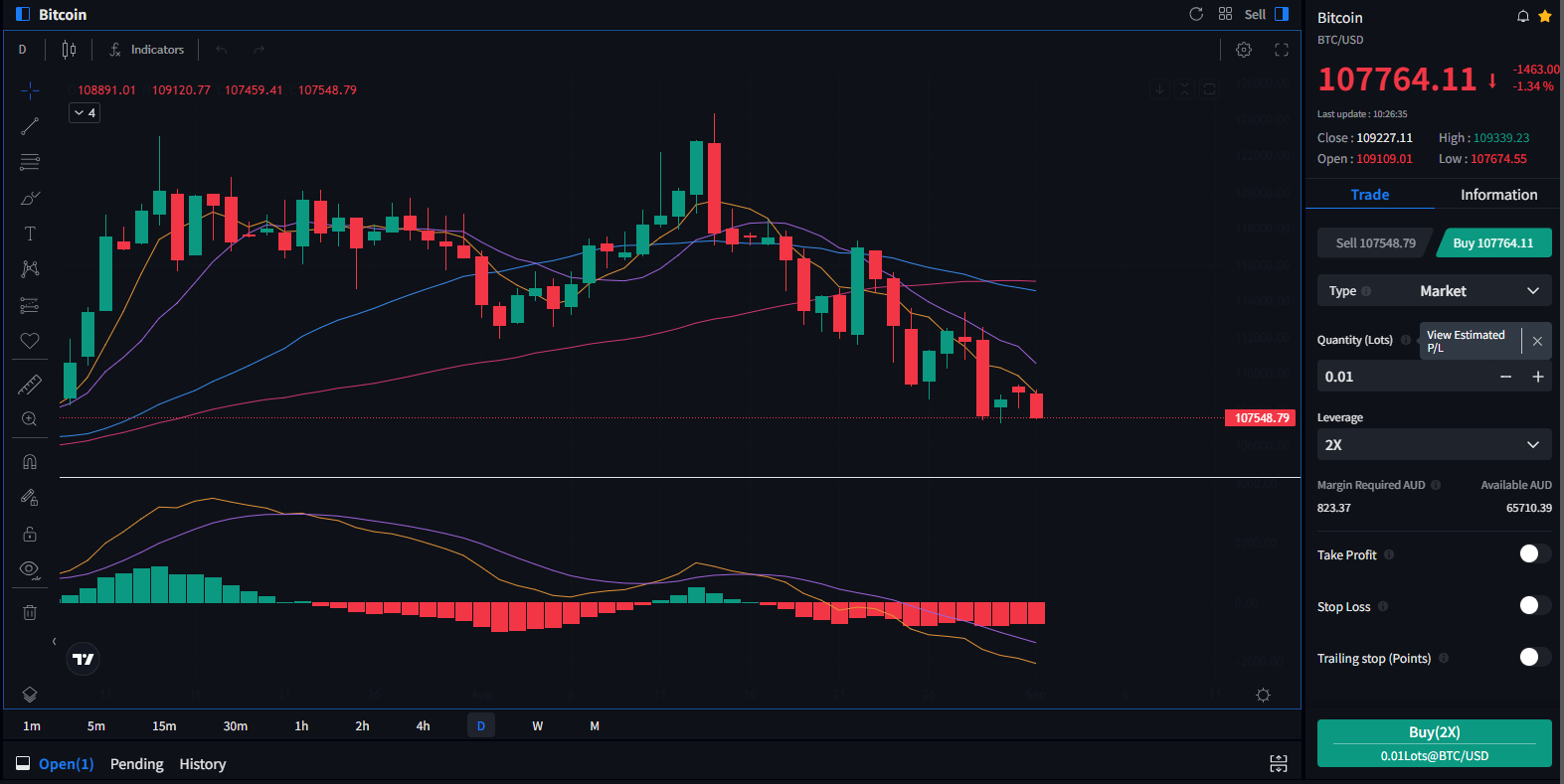Click the TradingView logo
The width and height of the screenshot is (1564, 784).
(84, 659)
